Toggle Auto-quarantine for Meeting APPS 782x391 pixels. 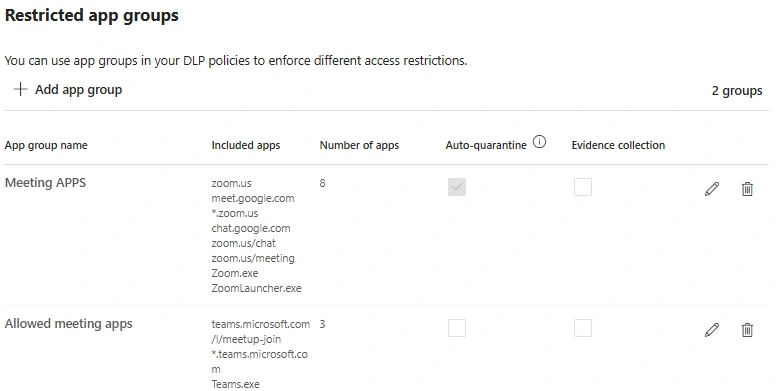[457, 187]
